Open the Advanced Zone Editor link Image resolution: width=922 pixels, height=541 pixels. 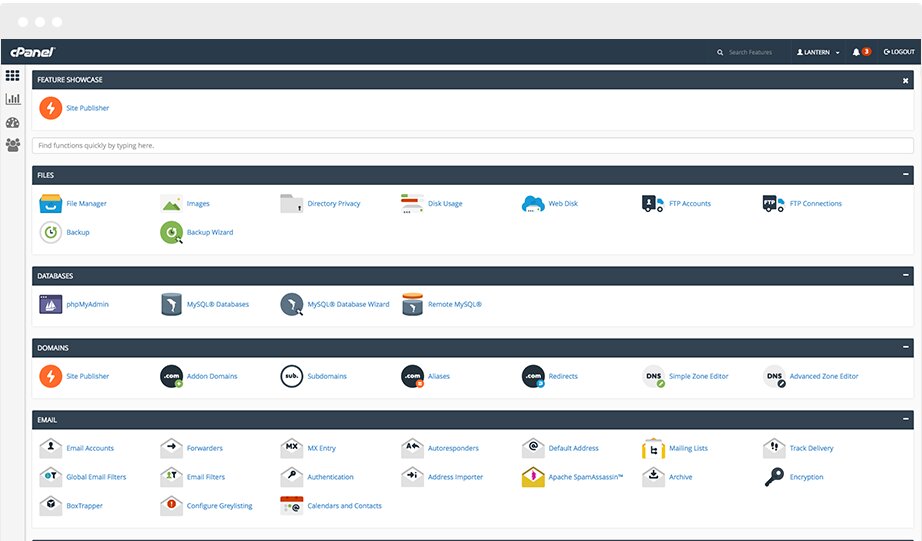(x=823, y=377)
